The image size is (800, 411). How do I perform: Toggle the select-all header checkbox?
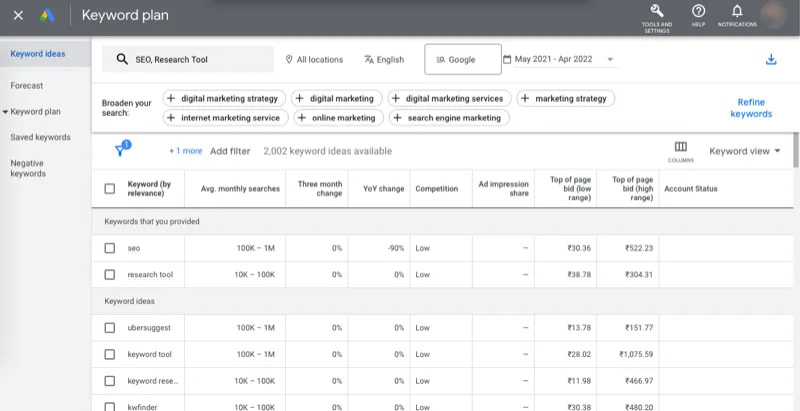(110, 188)
